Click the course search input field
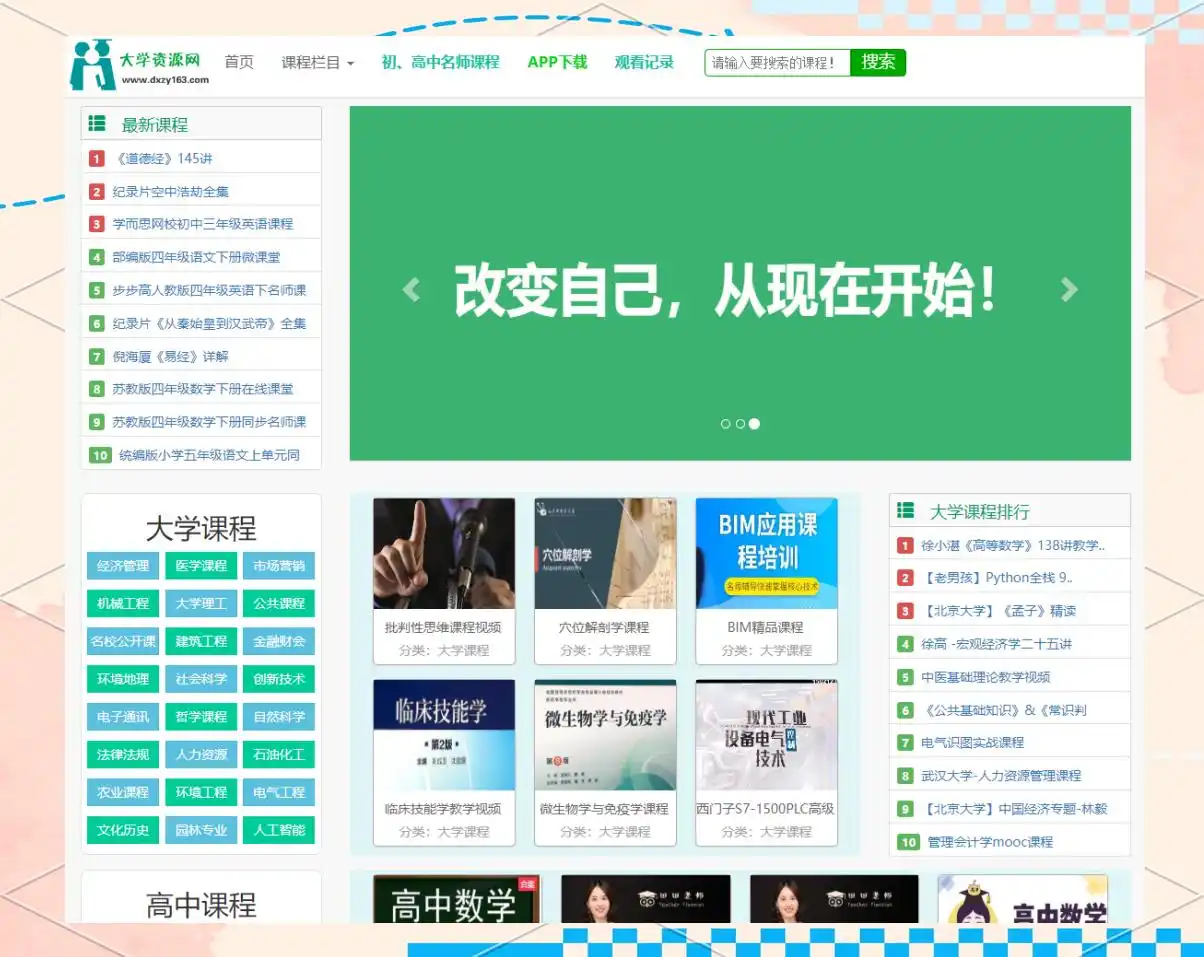This screenshot has width=1204, height=957. (777, 63)
